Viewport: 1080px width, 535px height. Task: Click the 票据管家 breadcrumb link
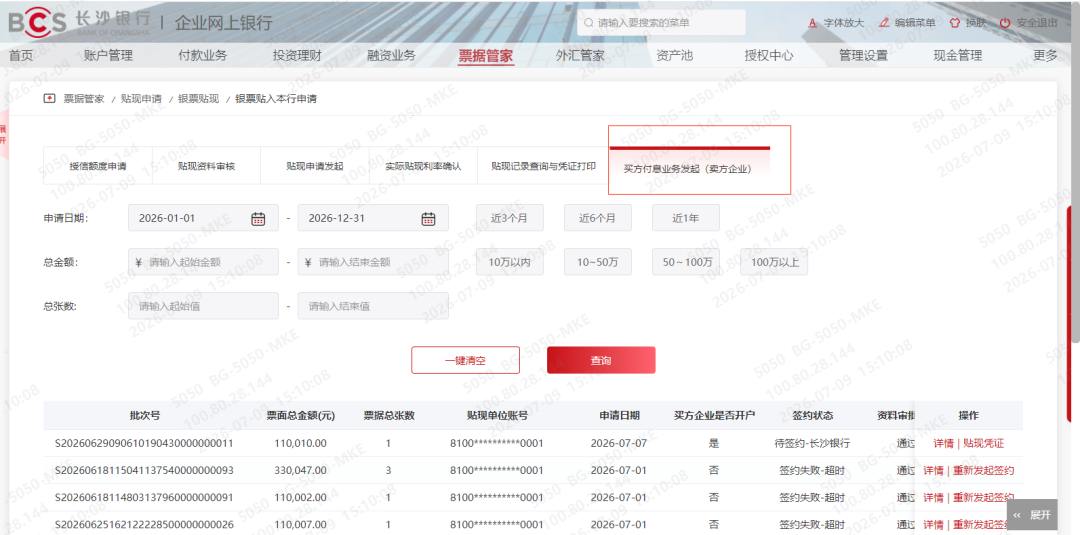(84, 98)
